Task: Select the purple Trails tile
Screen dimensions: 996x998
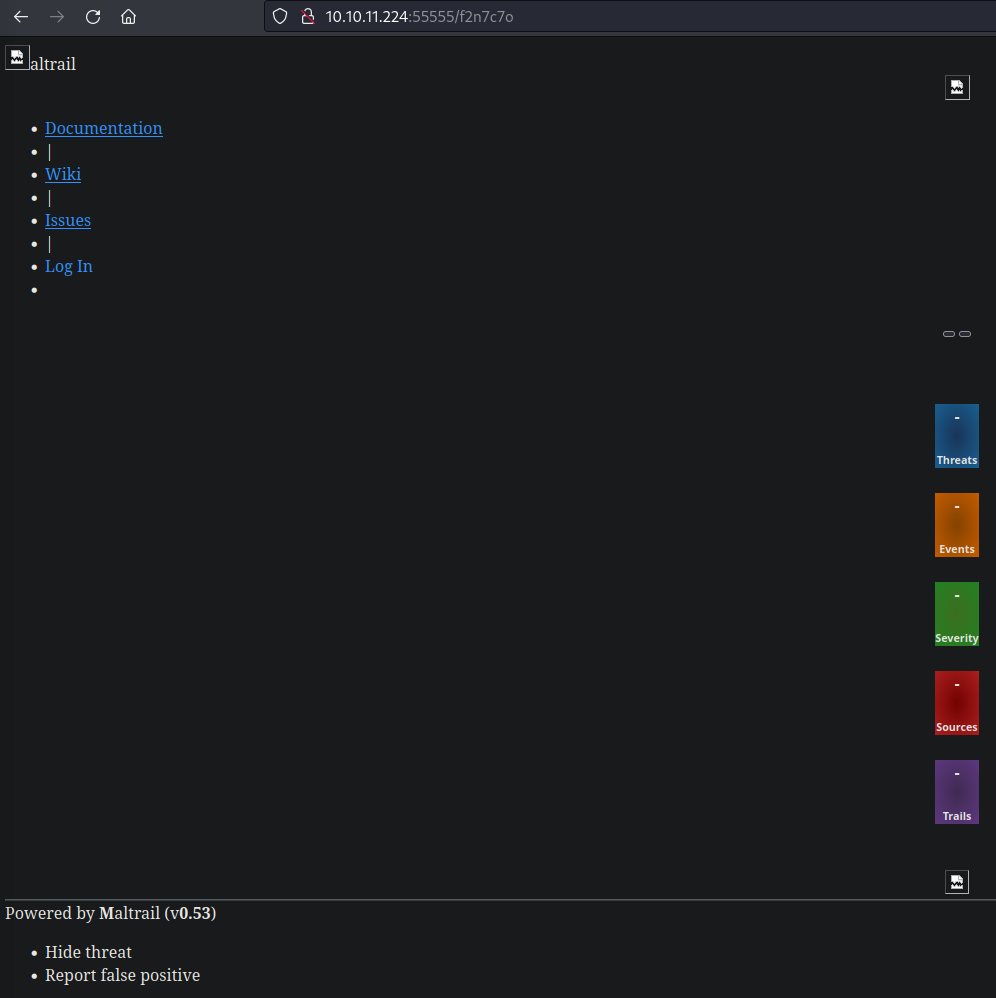Action: [x=956, y=792]
